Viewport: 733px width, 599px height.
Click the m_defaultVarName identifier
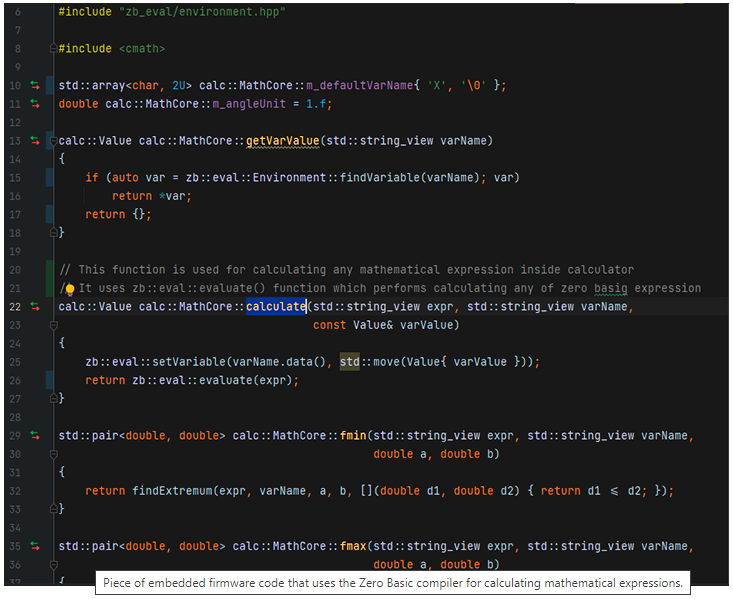coord(359,86)
